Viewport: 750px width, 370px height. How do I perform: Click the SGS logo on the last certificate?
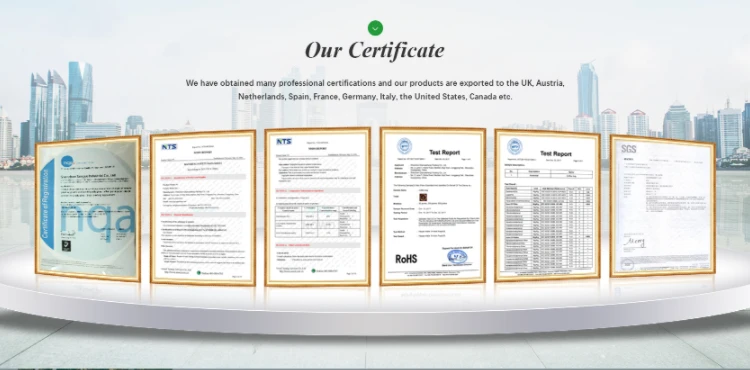tap(629, 149)
